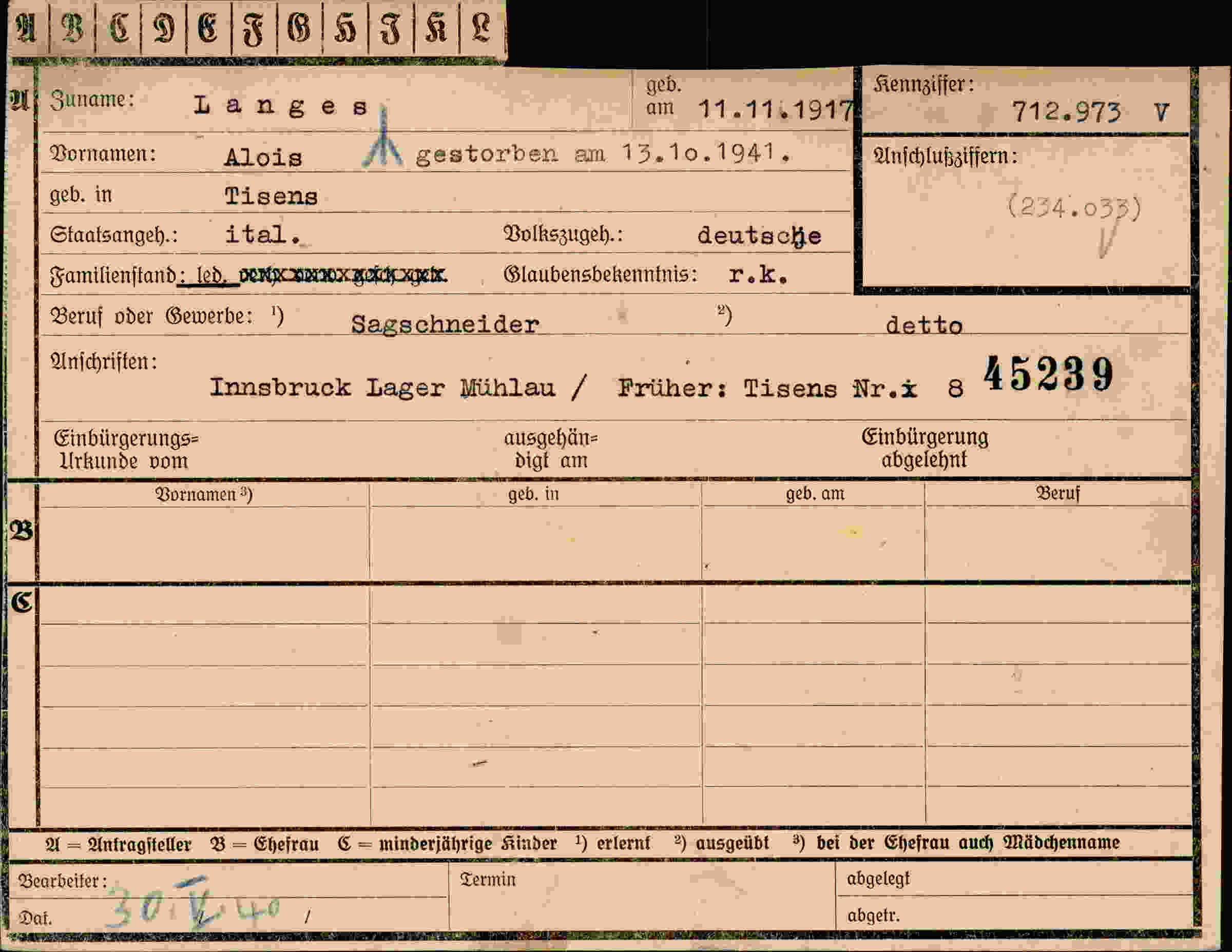The image size is (1232, 952).
Task: Click the stamped number '45239'
Action: click(1049, 374)
